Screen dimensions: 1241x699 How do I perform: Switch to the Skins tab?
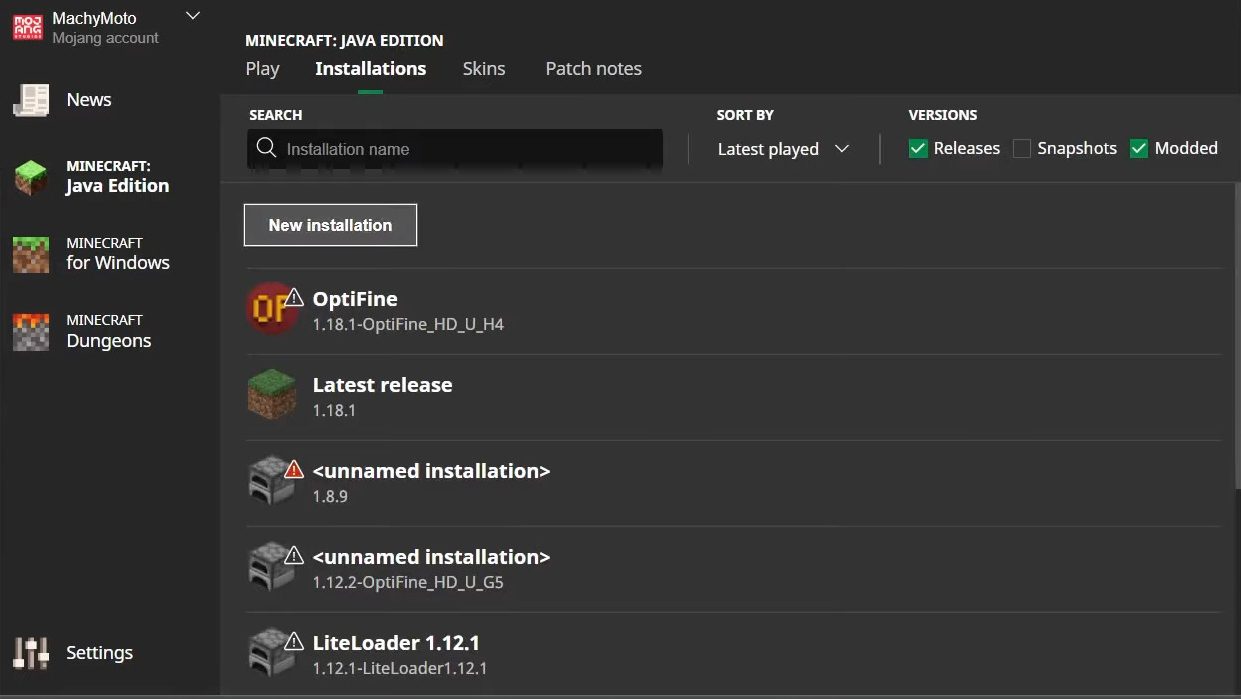click(484, 69)
